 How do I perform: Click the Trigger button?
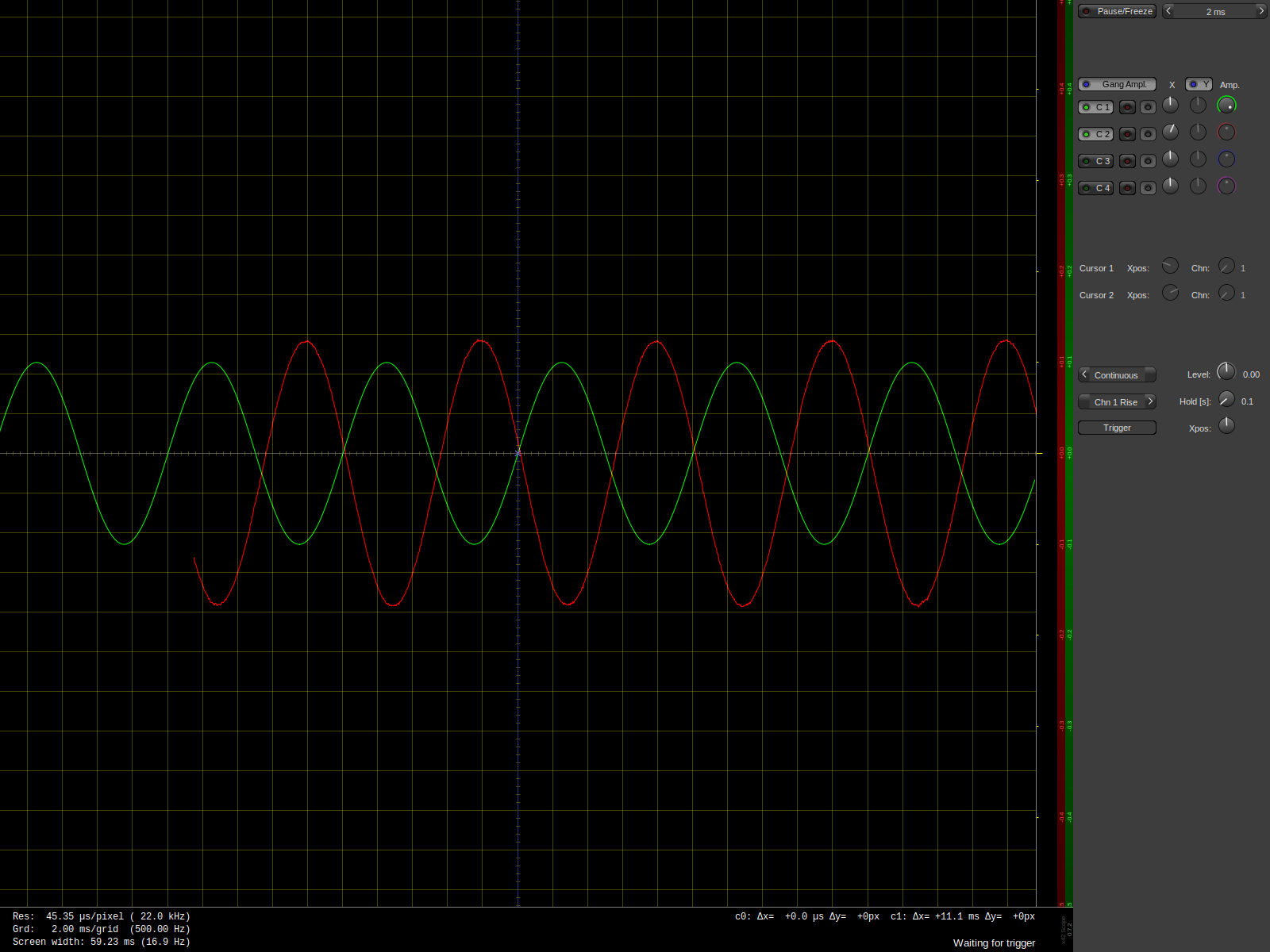[x=1117, y=428]
